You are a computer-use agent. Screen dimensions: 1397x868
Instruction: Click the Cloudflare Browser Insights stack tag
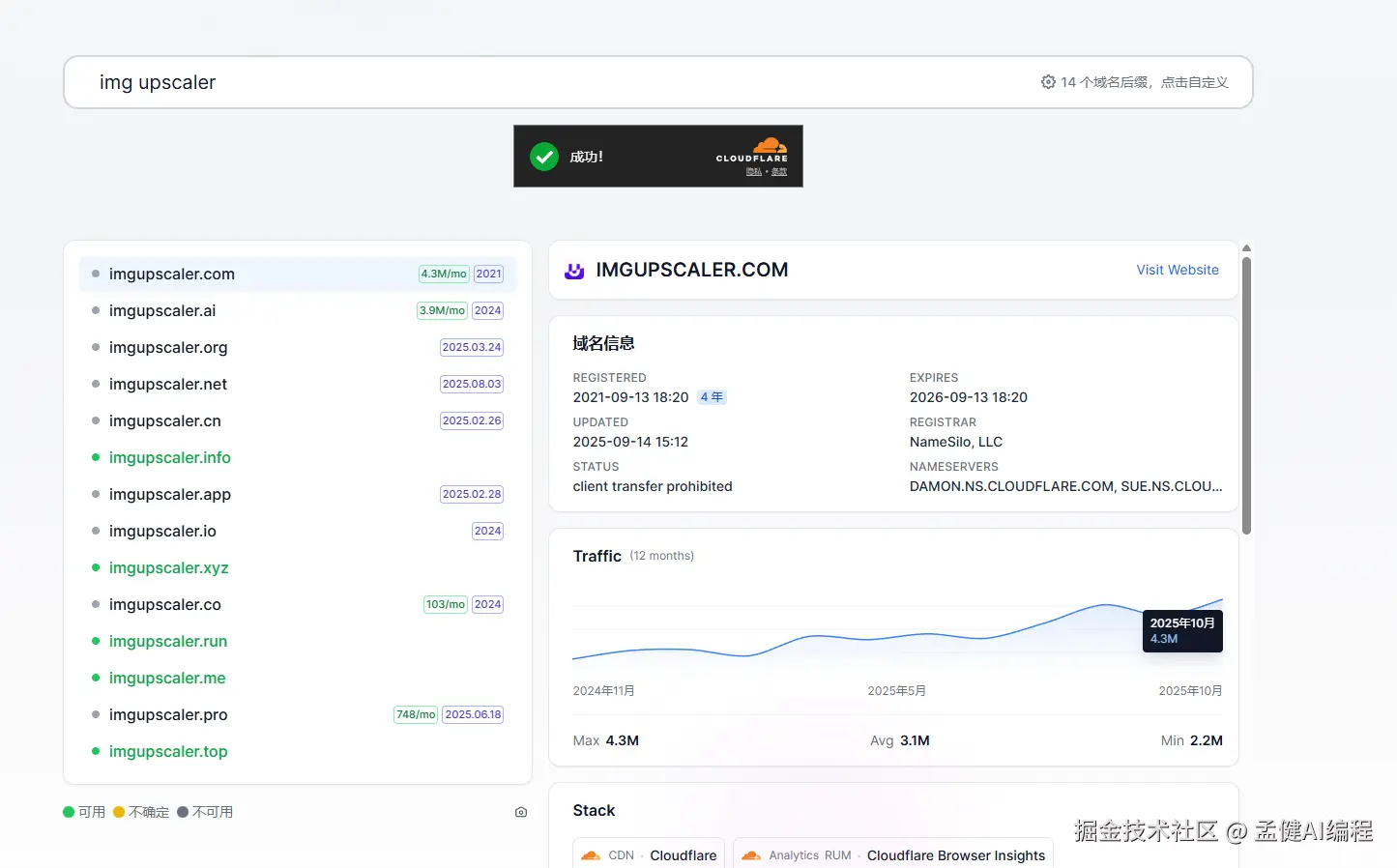893,854
